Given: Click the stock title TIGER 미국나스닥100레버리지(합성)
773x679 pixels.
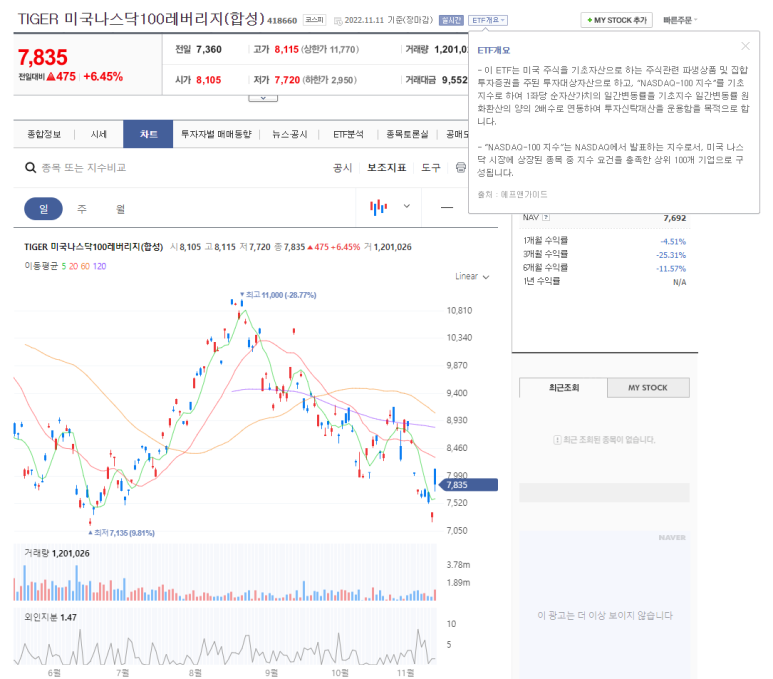Looking at the screenshot, I should 141,19.
